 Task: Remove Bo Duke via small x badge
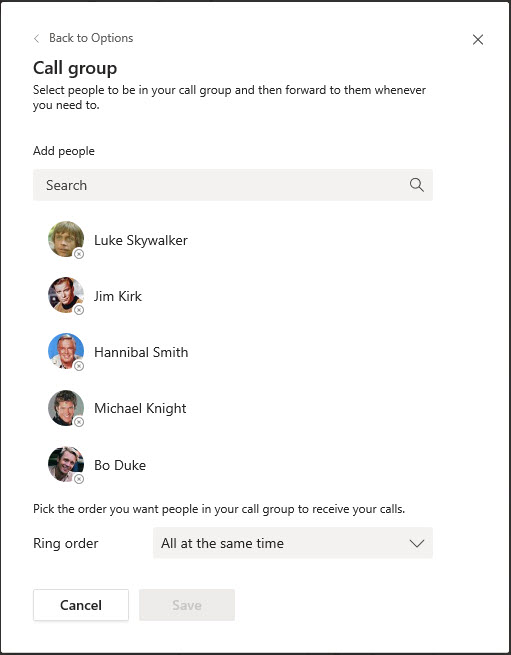click(79, 479)
